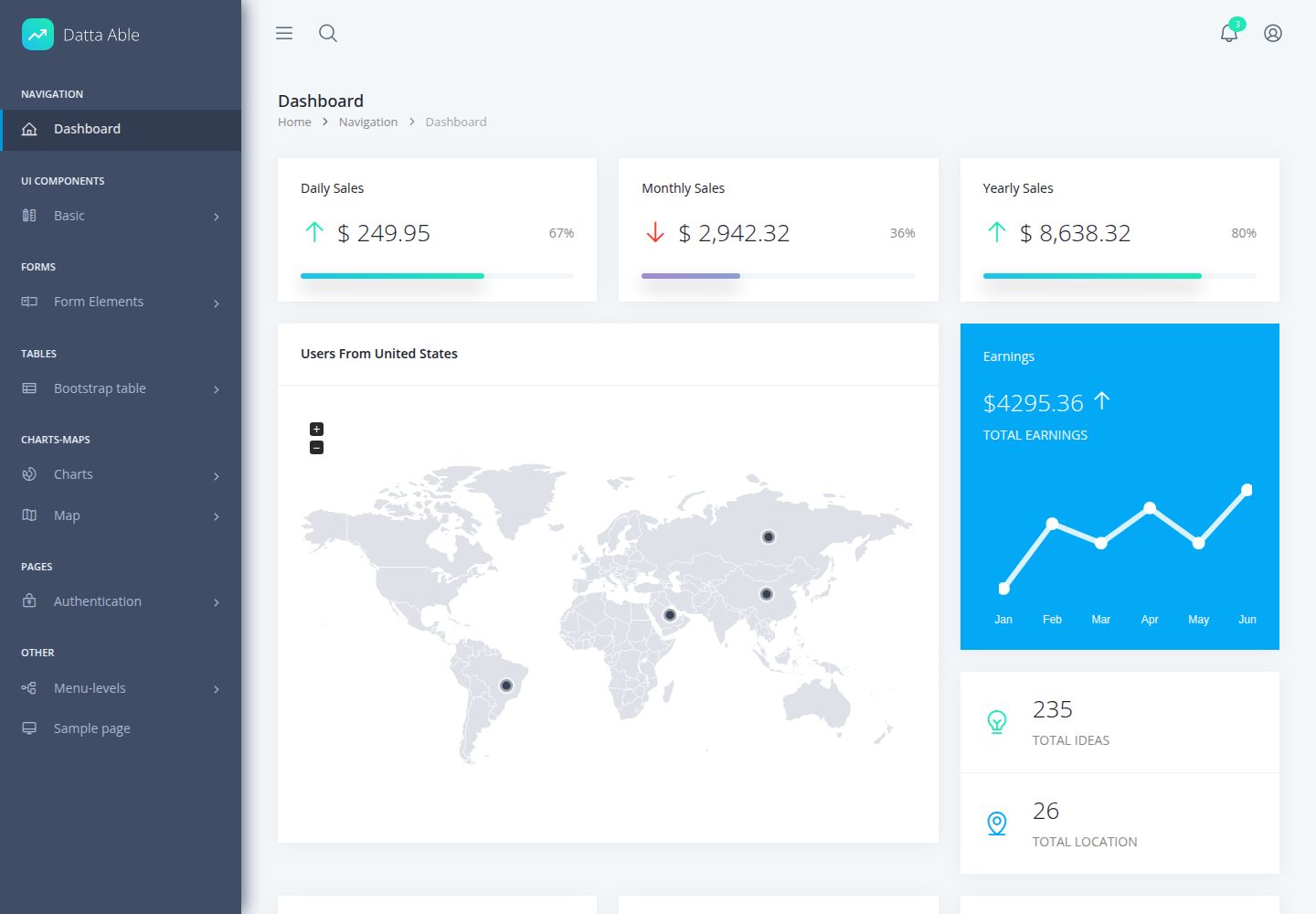Open the Charts menu item label

point(73,474)
